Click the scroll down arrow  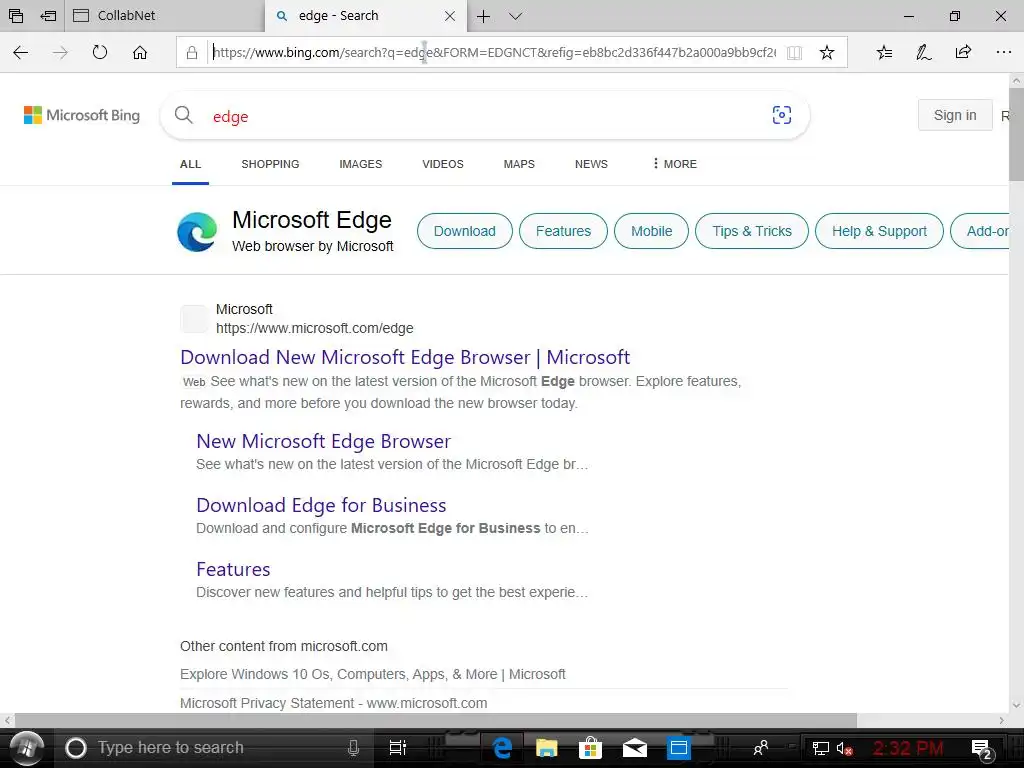coord(1016,705)
